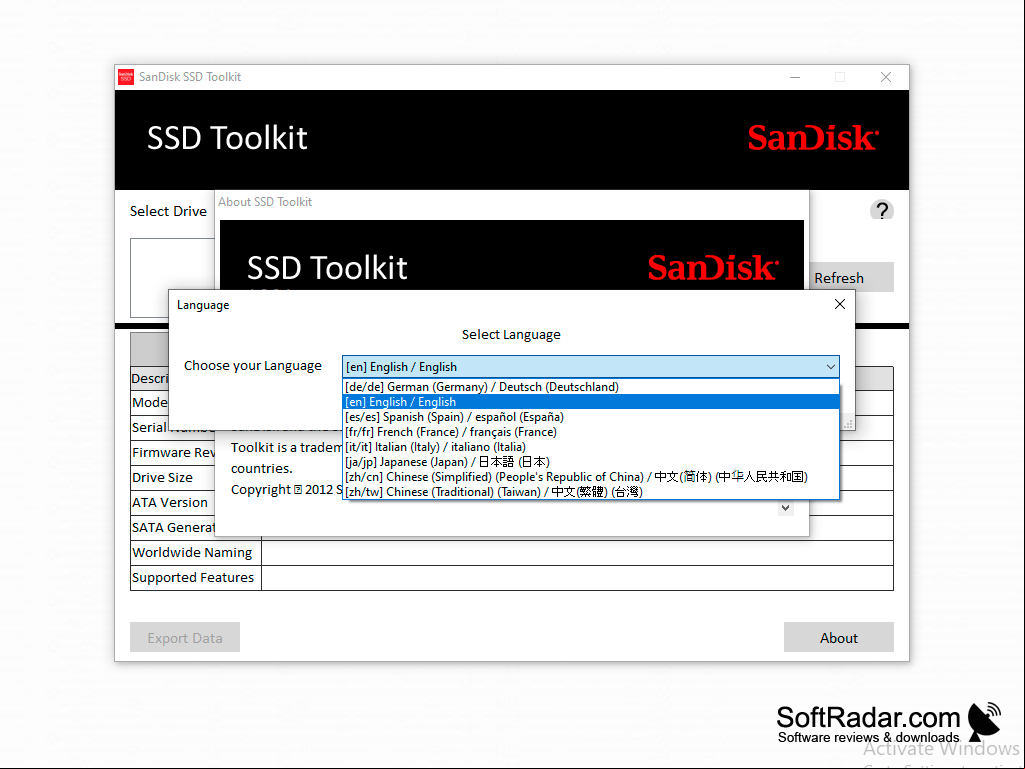
Task: Click the Worldwide Naming row label
Action: pyautogui.click(x=192, y=553)
